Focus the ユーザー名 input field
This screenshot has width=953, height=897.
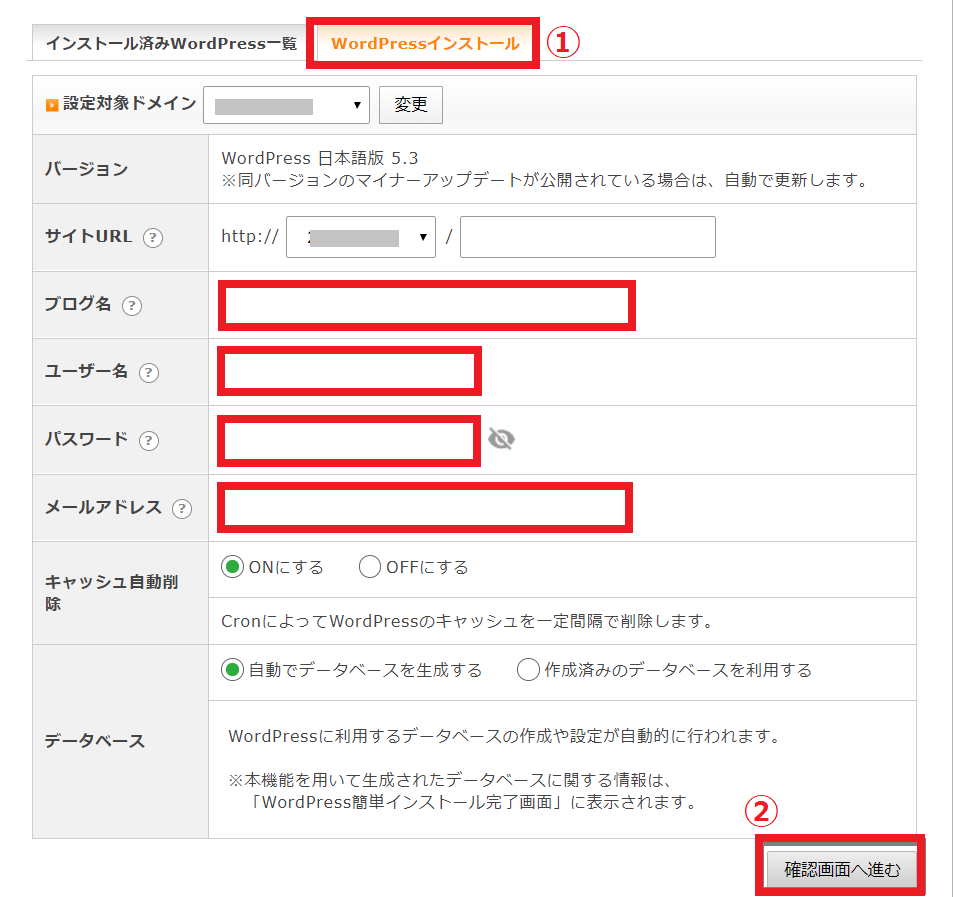point(349,371)
